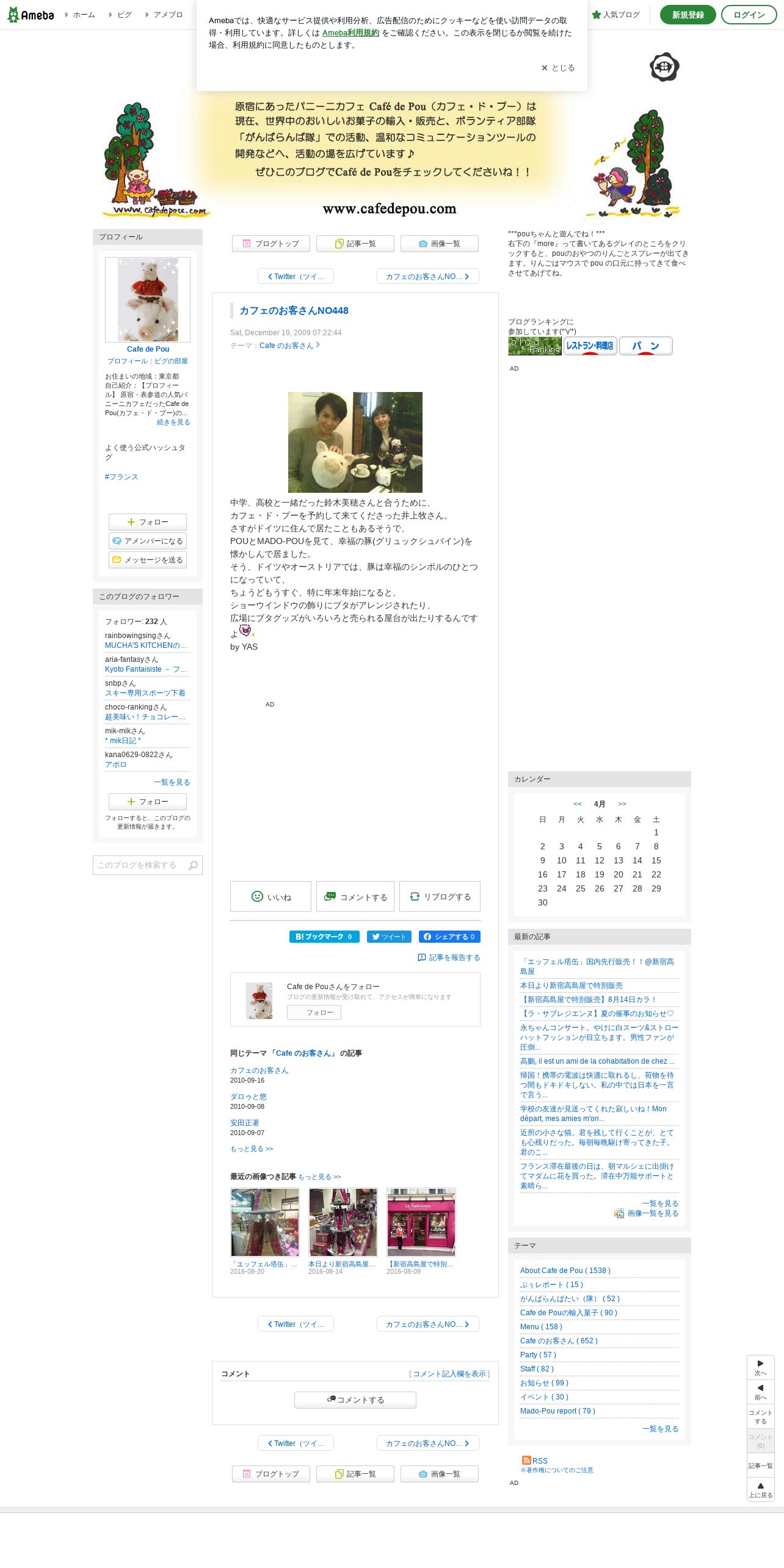The image size is (784, 1568).
Task: Click the Facebook シェアする button
Action: [449, 937]
